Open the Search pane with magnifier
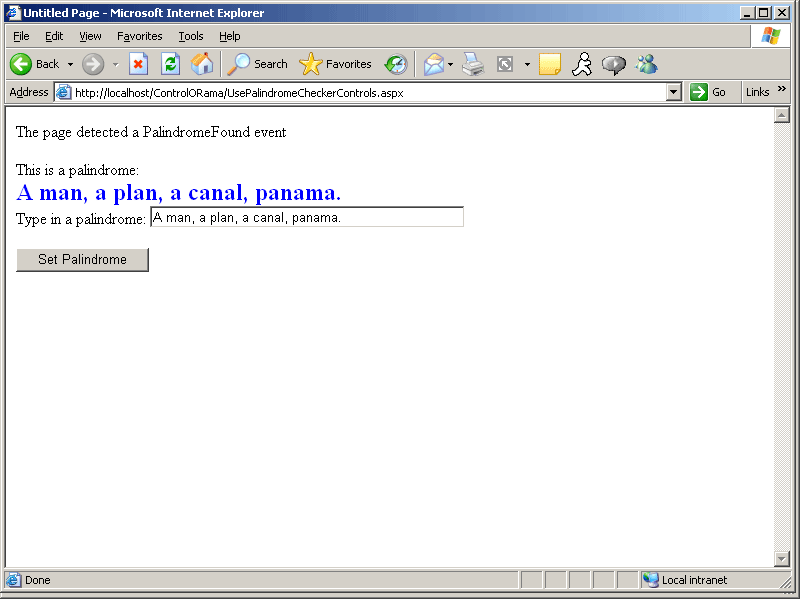The width and height of the screenshot is (800, 599). [x=258, y=64]
